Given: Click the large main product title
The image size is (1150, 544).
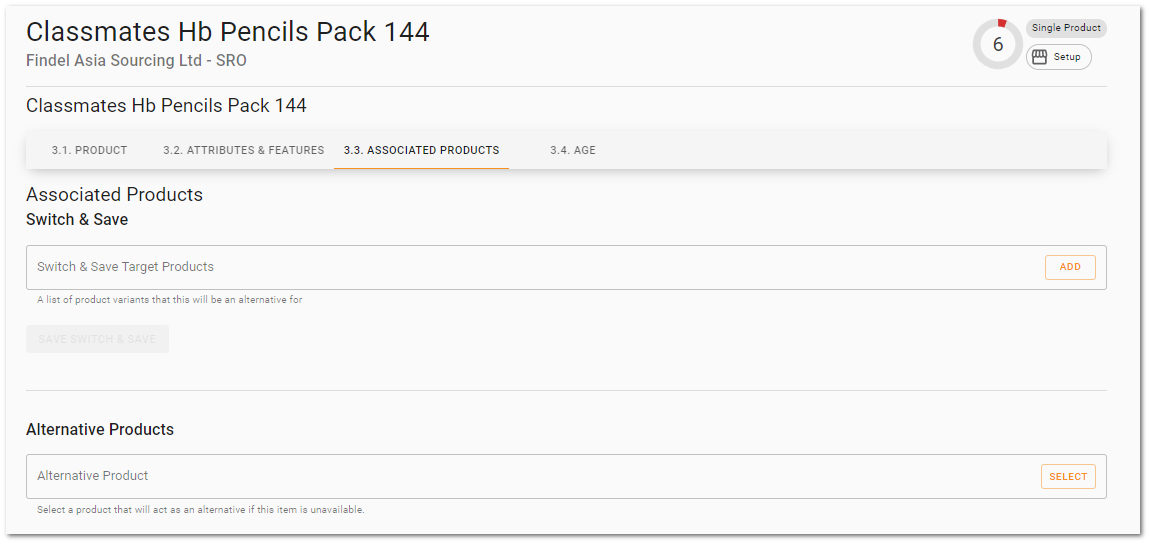Looking at the screenshot, I should [x=228, y=32].
